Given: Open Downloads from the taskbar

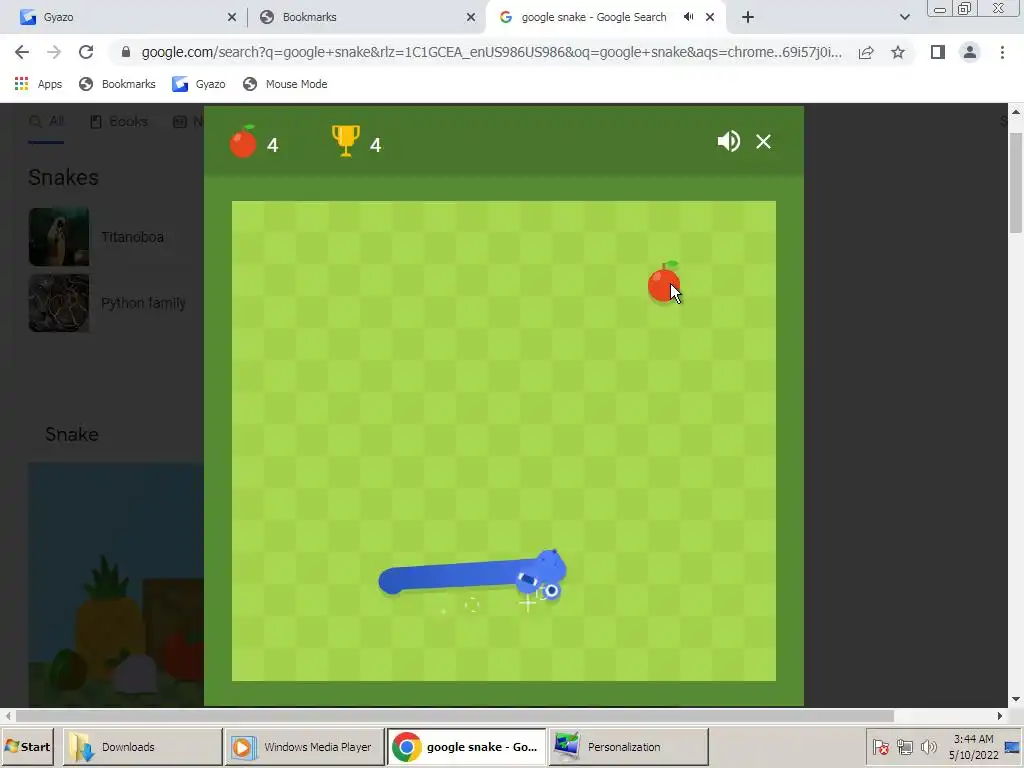Looking at the screenshot, I should [x=142, y=746].
